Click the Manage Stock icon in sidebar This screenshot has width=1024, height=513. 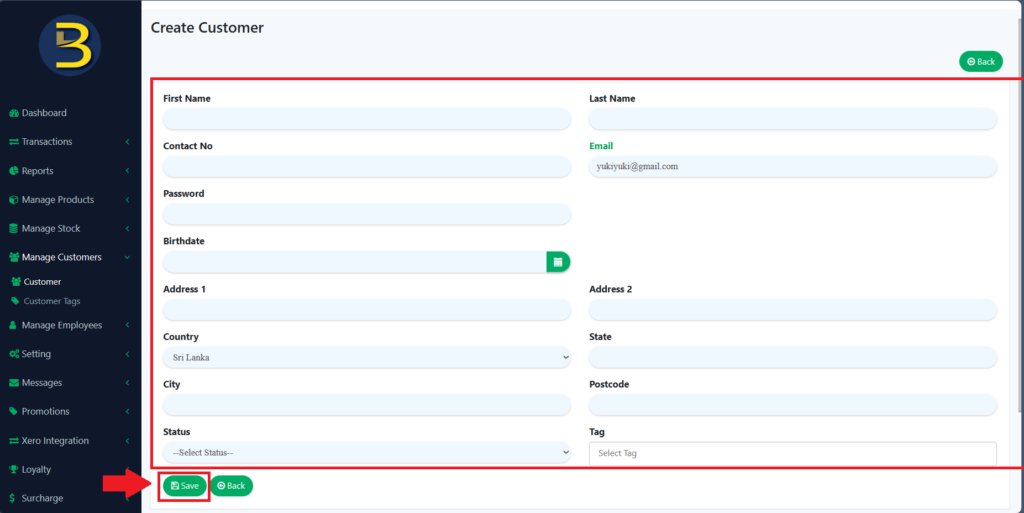[x=14, y=229]
